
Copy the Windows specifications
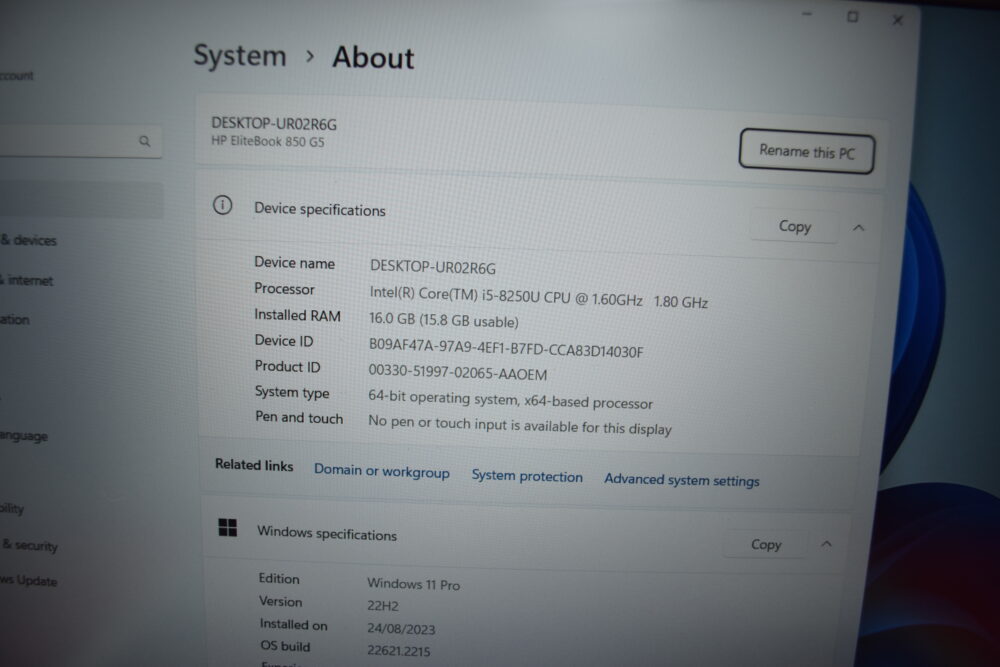pyautogui.click(x=765, y=544)
